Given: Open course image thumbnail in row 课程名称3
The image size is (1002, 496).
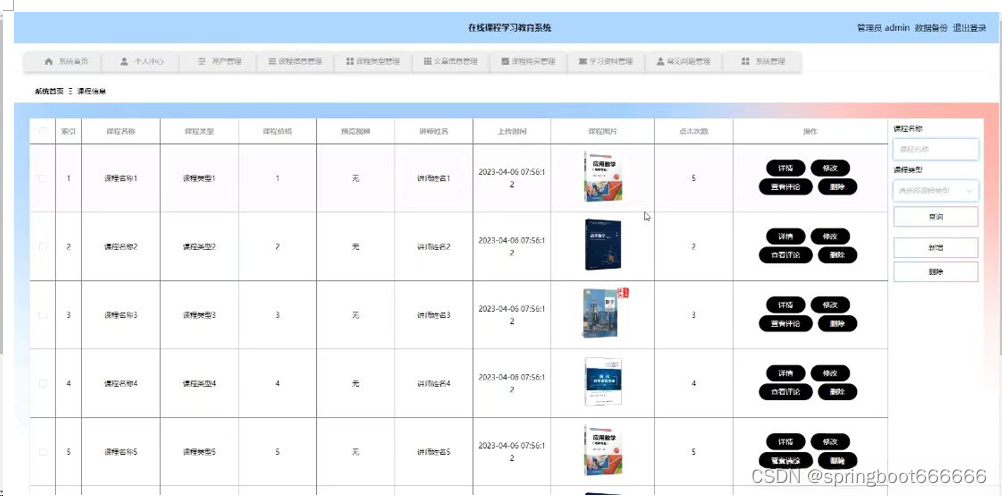Looking at the screenshot, I should click(x=603, y=313).
